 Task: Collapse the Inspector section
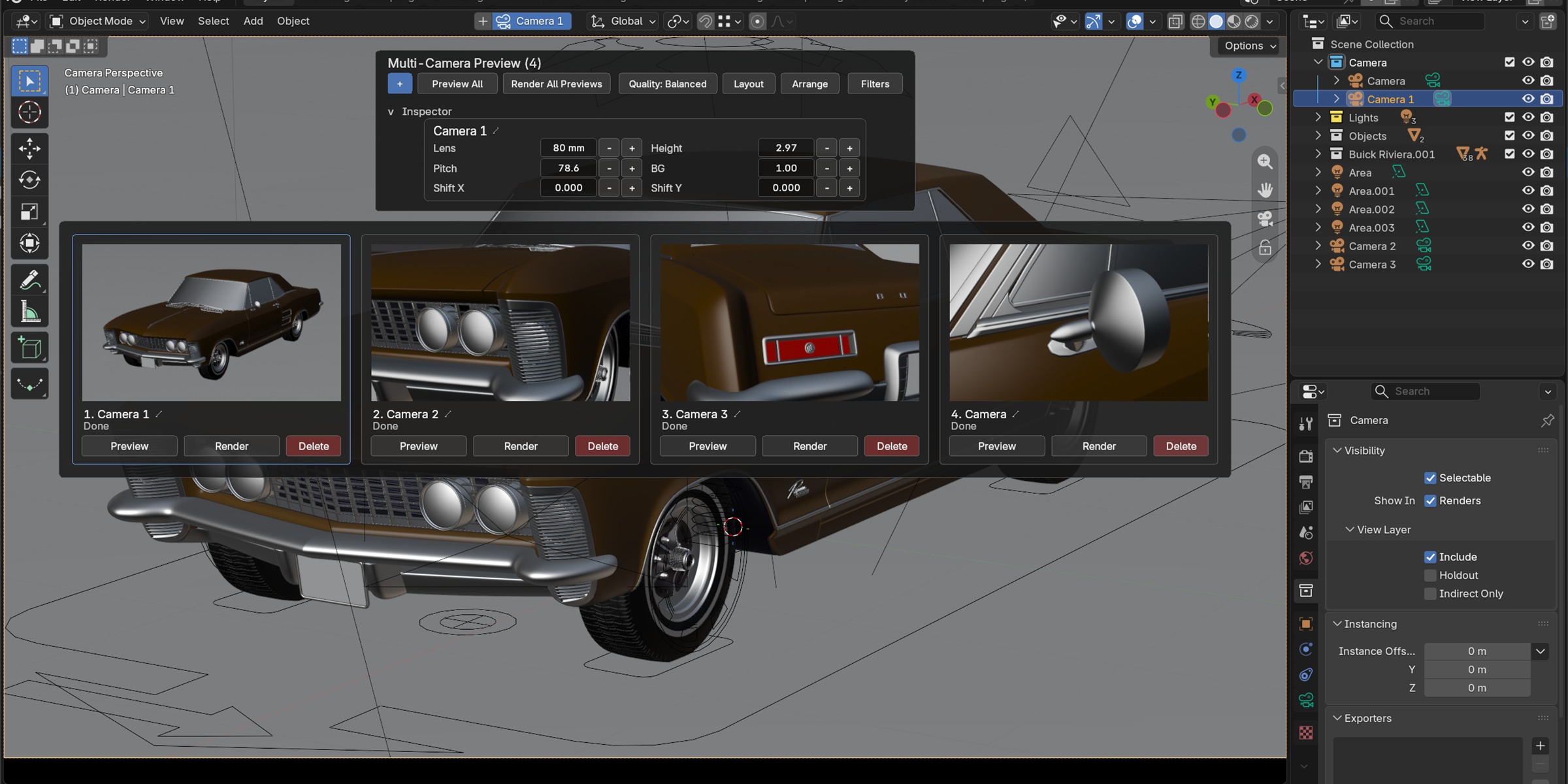[x=391, y=112]
